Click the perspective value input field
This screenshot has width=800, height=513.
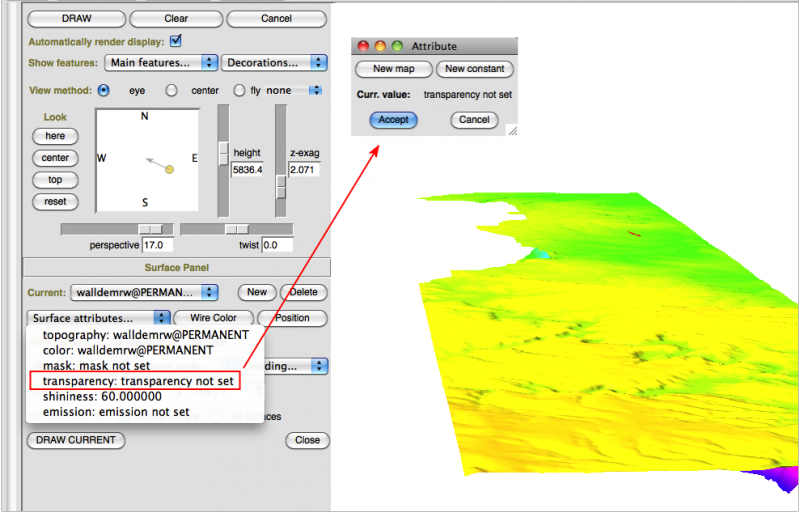[160, 245]
